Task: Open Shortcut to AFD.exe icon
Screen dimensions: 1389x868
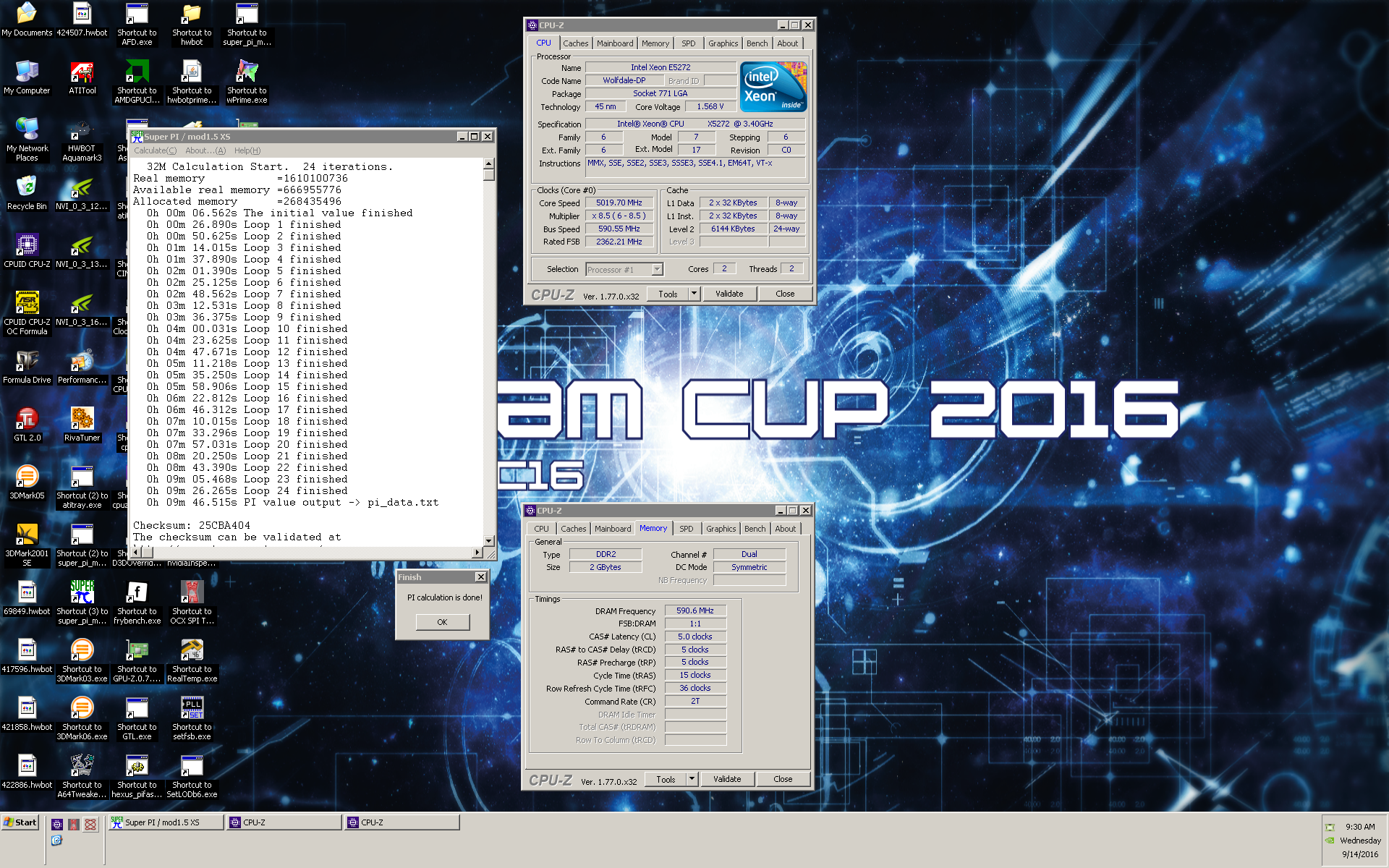Action: tap(137, 24)
